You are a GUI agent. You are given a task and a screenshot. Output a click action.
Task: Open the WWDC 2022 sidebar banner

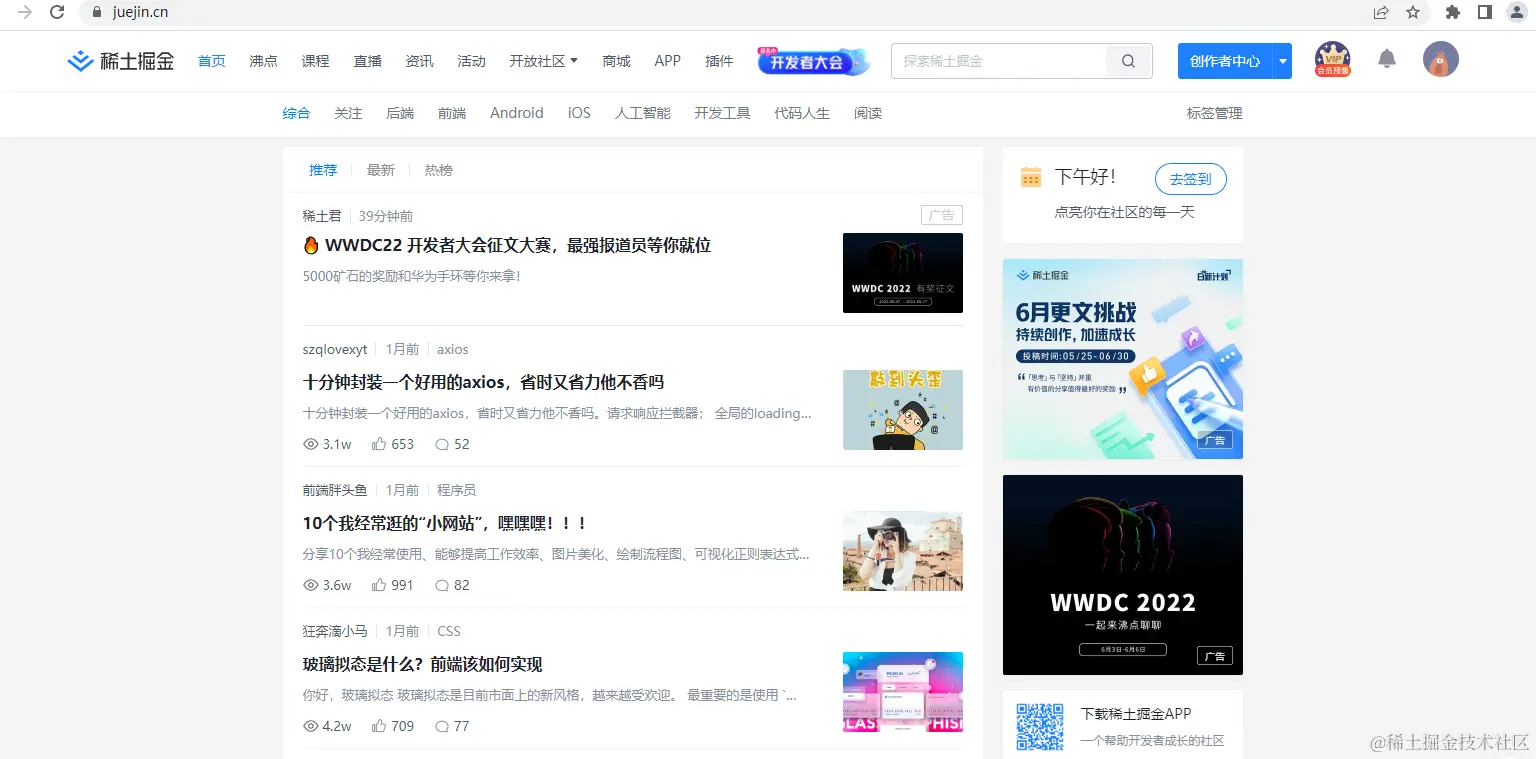[x=1123, y=575]
